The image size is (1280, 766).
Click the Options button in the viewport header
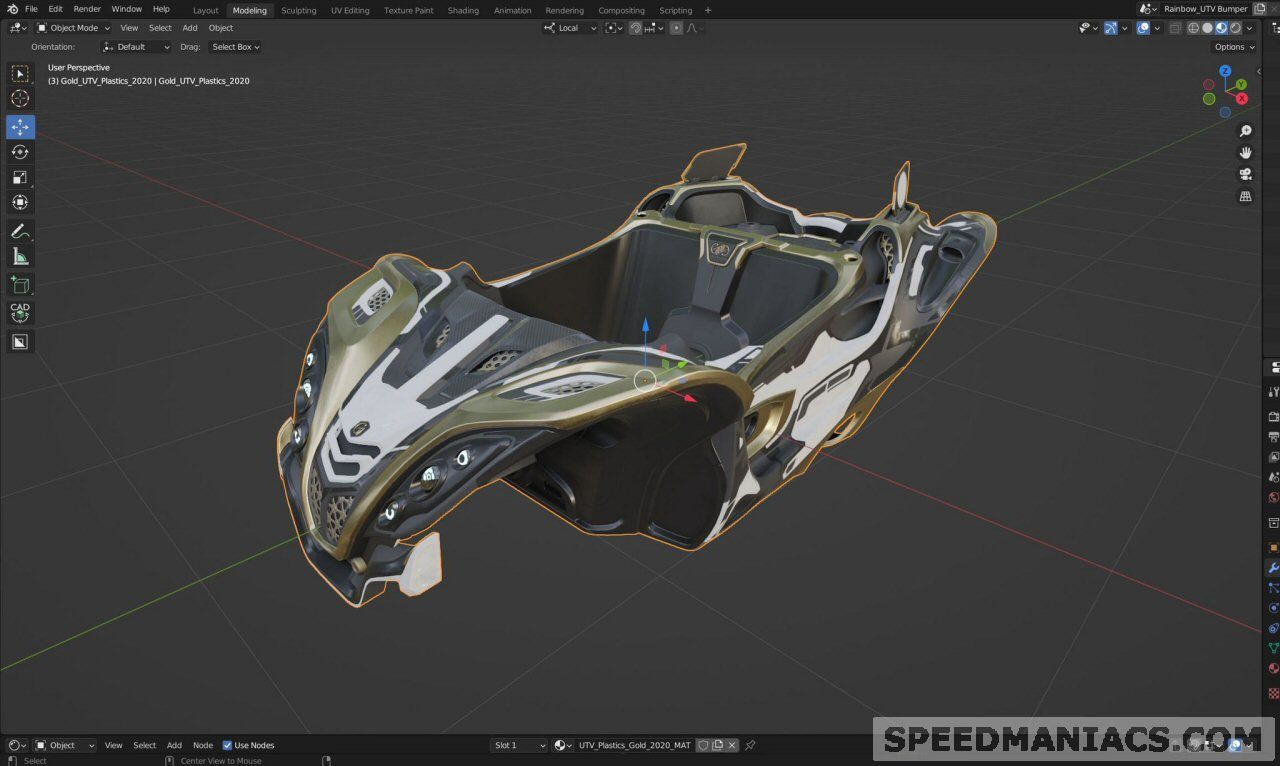pyautogui.click(x=1233, y=47)
